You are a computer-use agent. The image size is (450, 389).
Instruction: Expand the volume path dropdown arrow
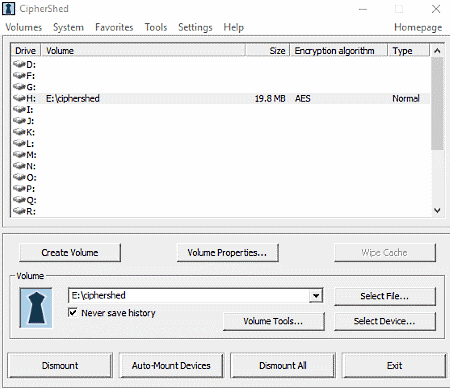coord(316,296)
